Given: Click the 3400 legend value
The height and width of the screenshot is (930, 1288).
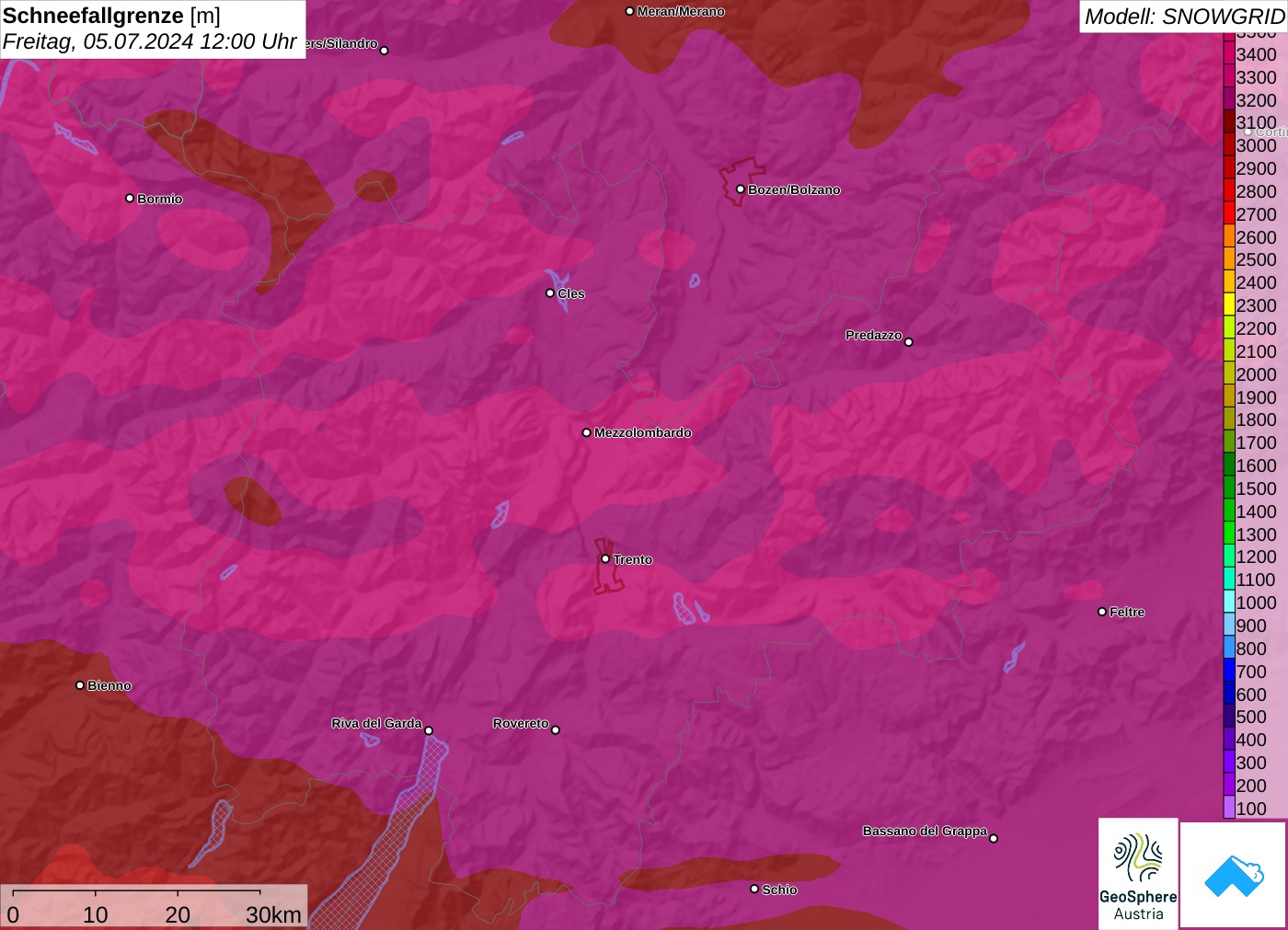Looking at the screenshot, I should tap(1256, 54).
